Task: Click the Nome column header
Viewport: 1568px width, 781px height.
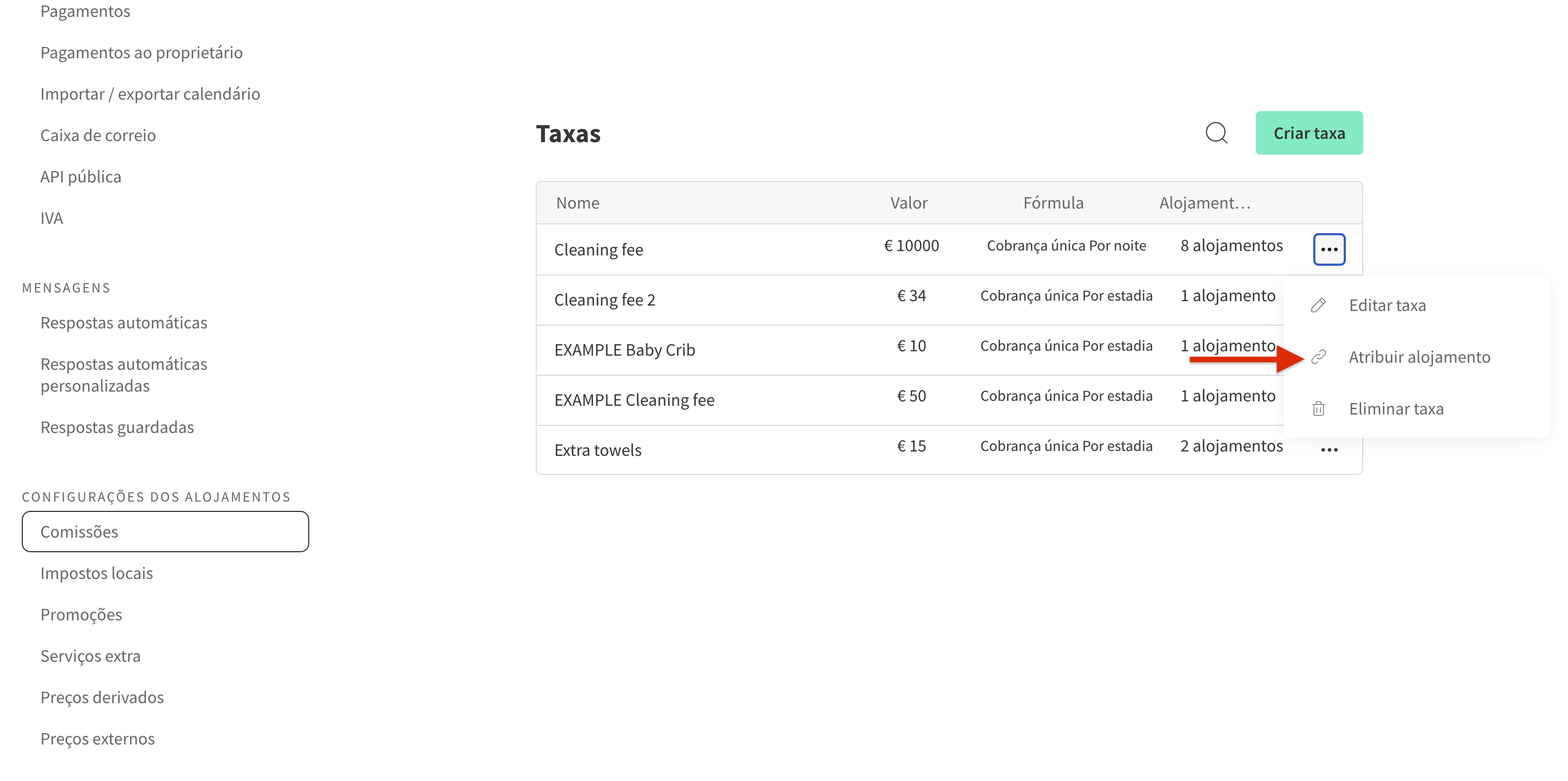Action: [x=578, y=203]
